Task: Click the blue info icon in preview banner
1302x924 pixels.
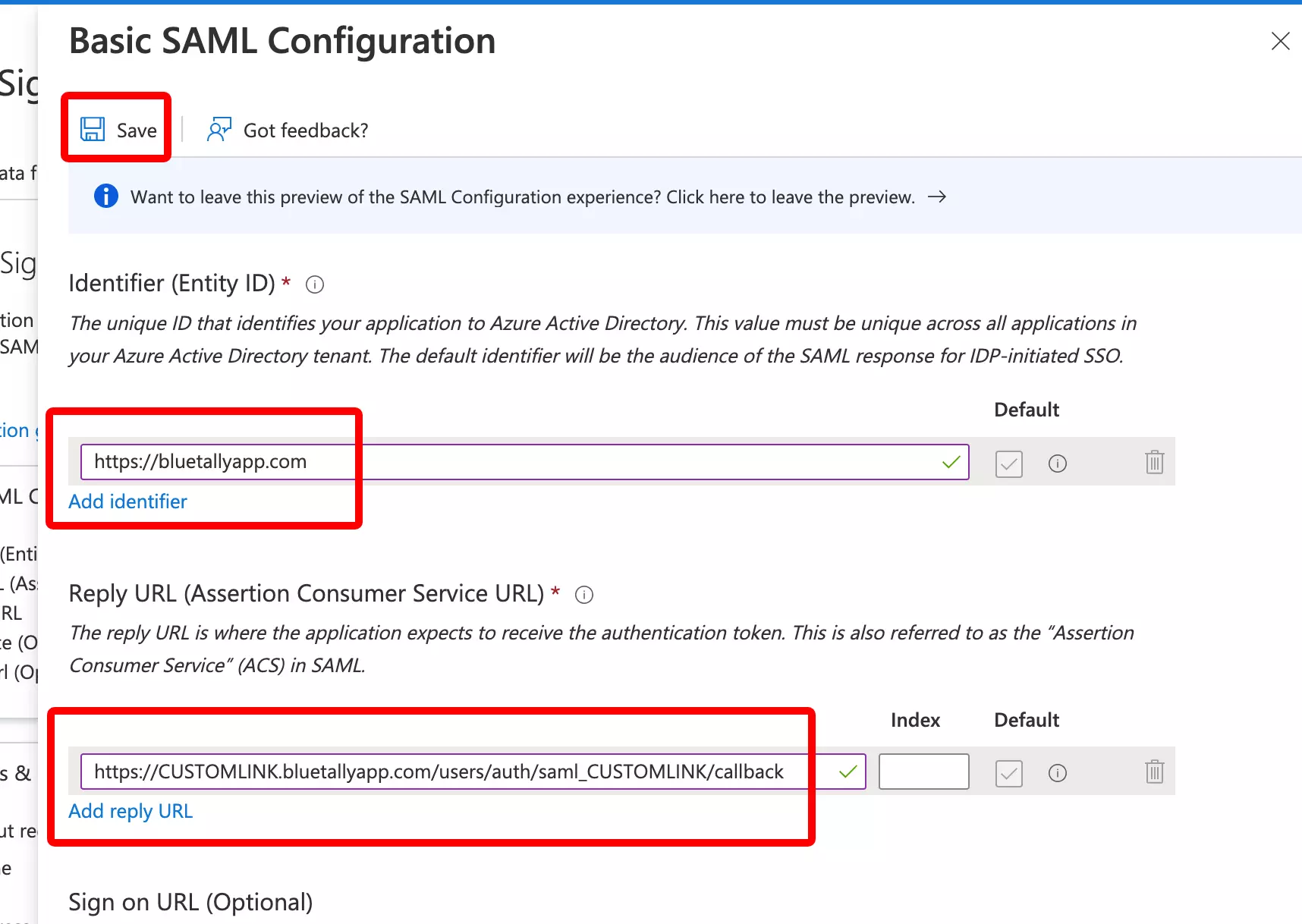Action: click(105, 196)
